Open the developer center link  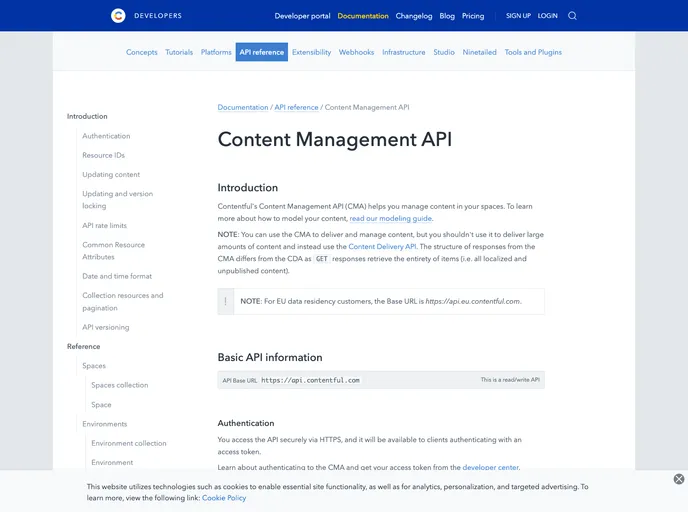pyautogui.click(x=491, y=467)
